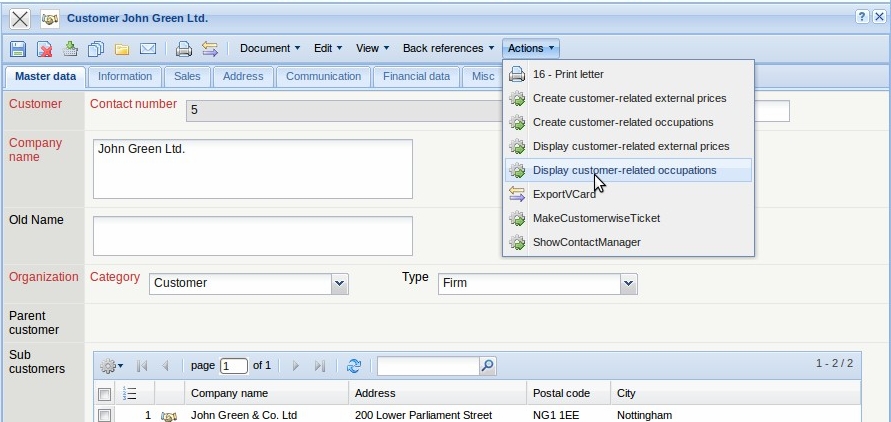Screen dimensions: 891x422
Task: Open the yellow folder toolbar icon
Action: pos(122,48)
